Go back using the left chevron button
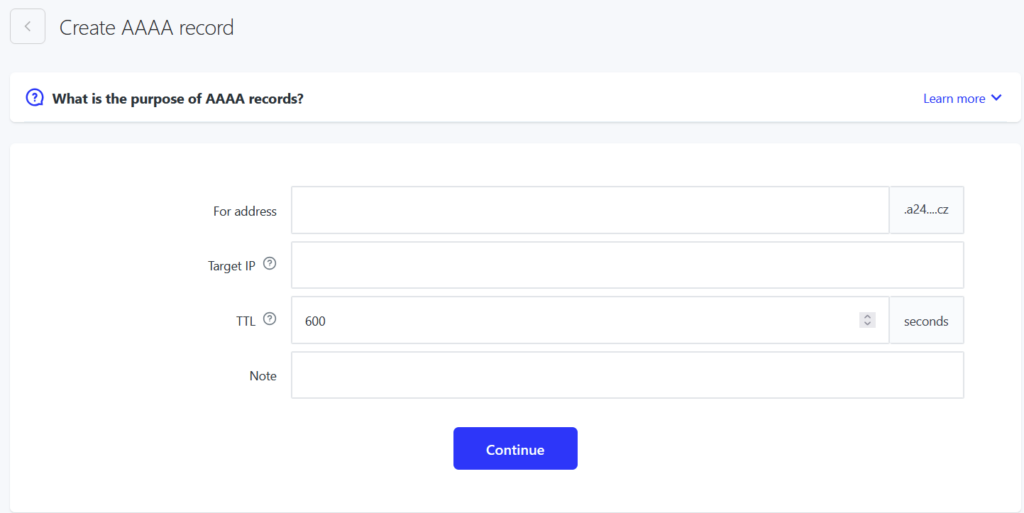The image size is (1024, 513). coord(27,27)
